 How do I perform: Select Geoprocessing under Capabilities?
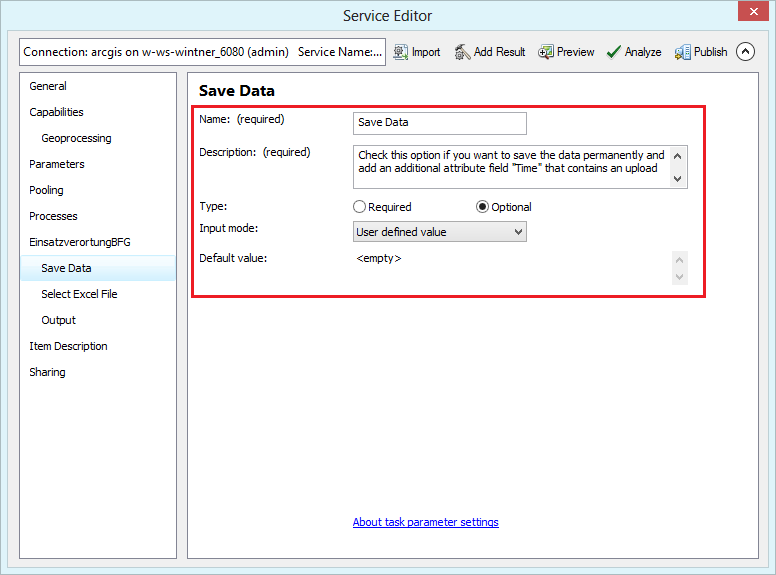tap(76, 138)
